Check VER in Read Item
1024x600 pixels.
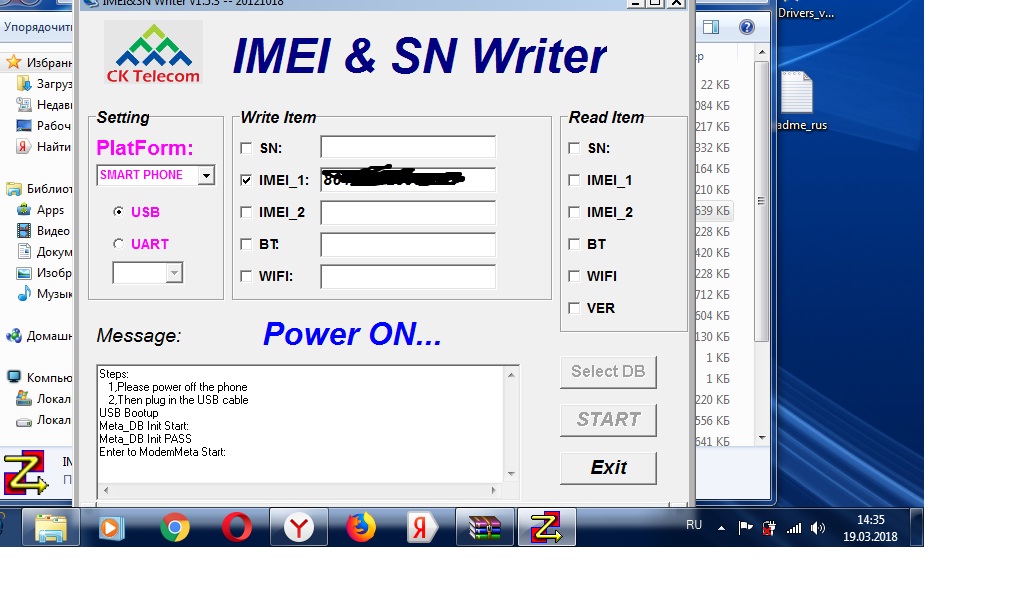574,308
